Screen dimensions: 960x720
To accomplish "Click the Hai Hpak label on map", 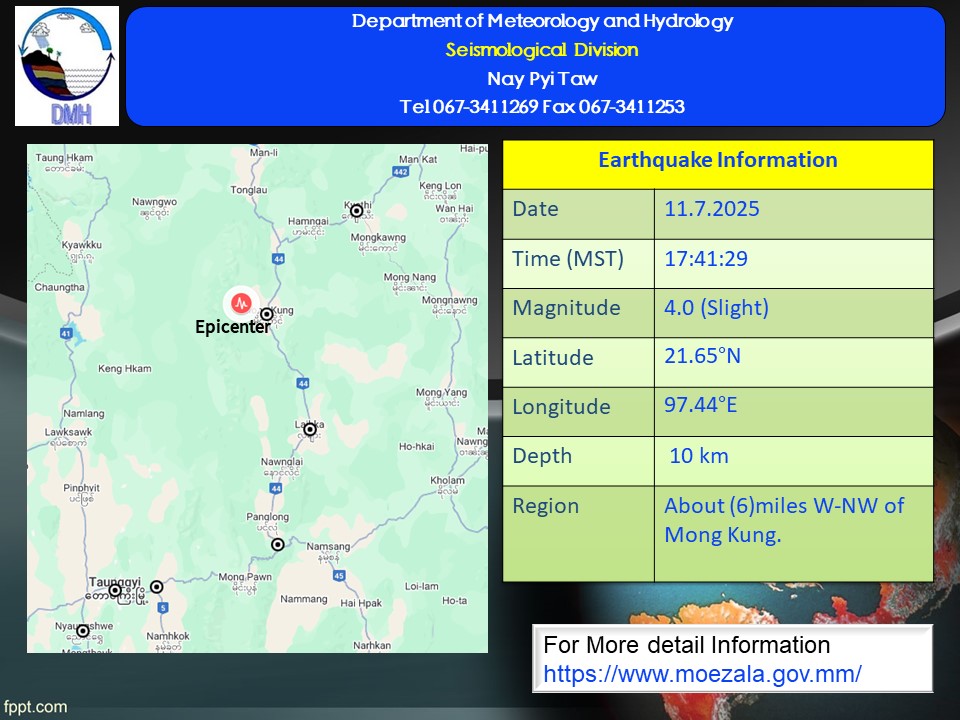I will click(361, 603).
